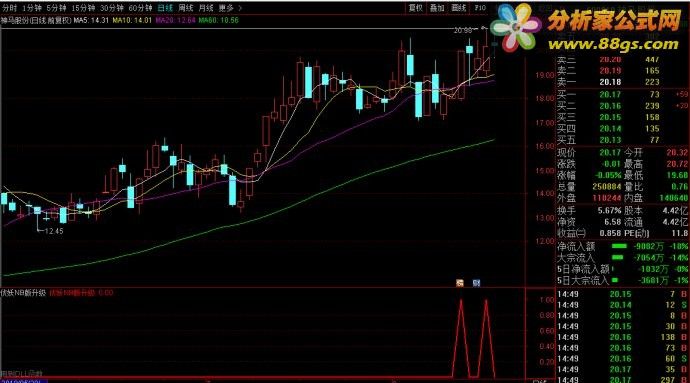Switch to the 周线 weekly chart
This screenshot has height=383, width=690.
click(186, 8)
